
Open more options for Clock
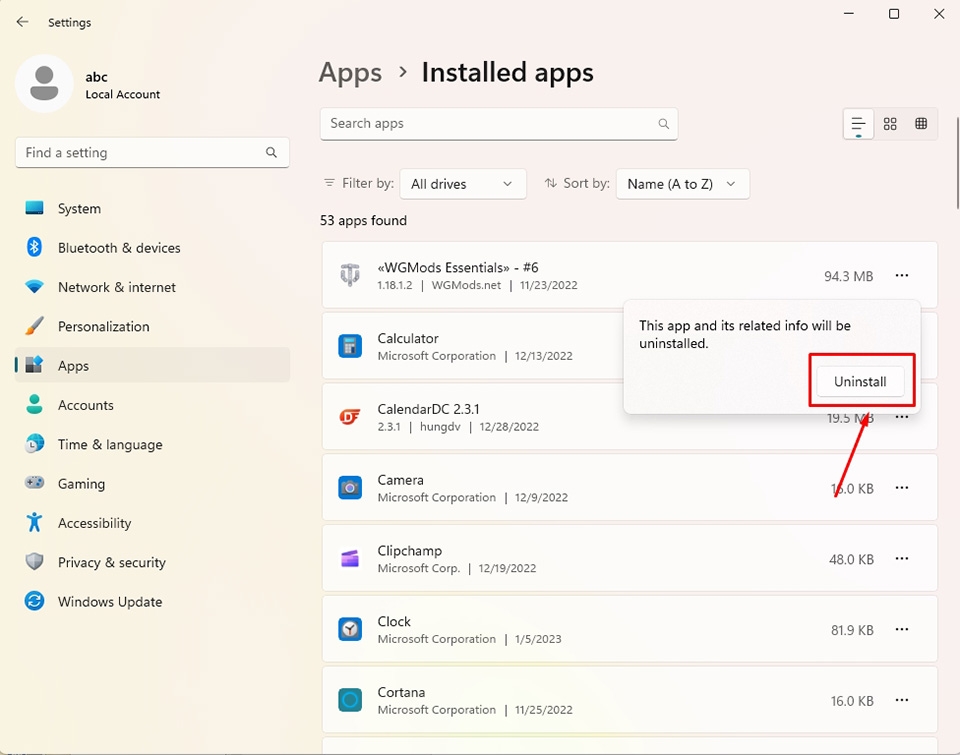coord(902,629)
